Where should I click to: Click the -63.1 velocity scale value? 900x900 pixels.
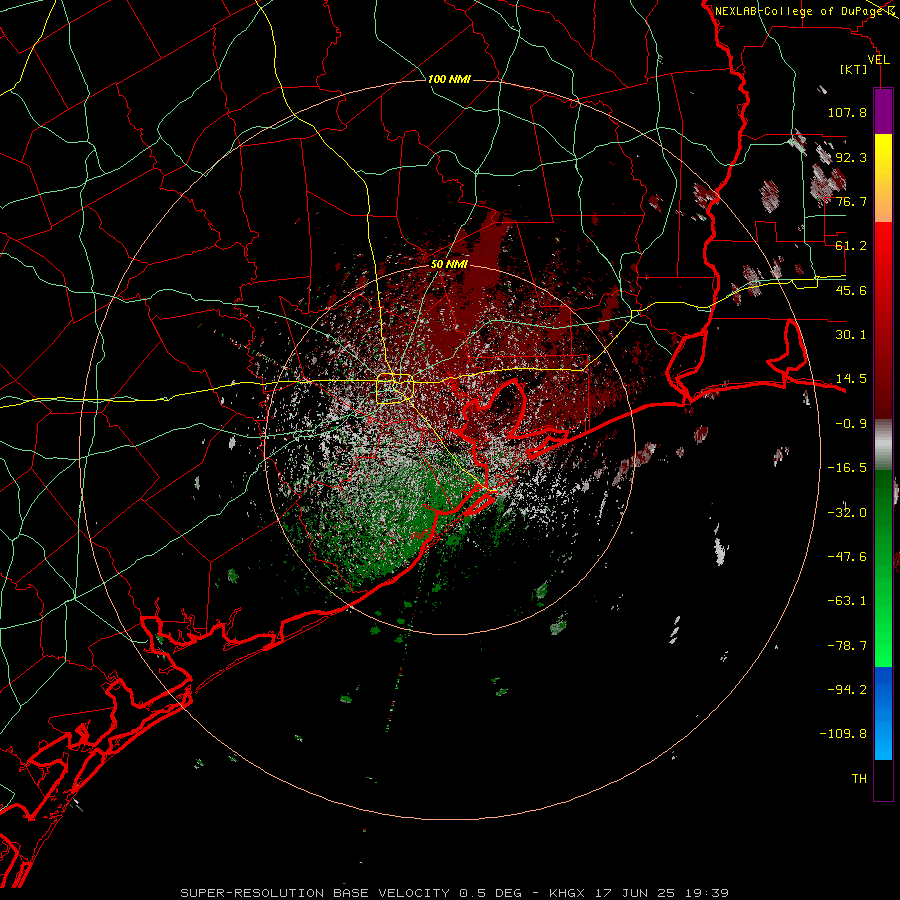[x=847, y=601]
